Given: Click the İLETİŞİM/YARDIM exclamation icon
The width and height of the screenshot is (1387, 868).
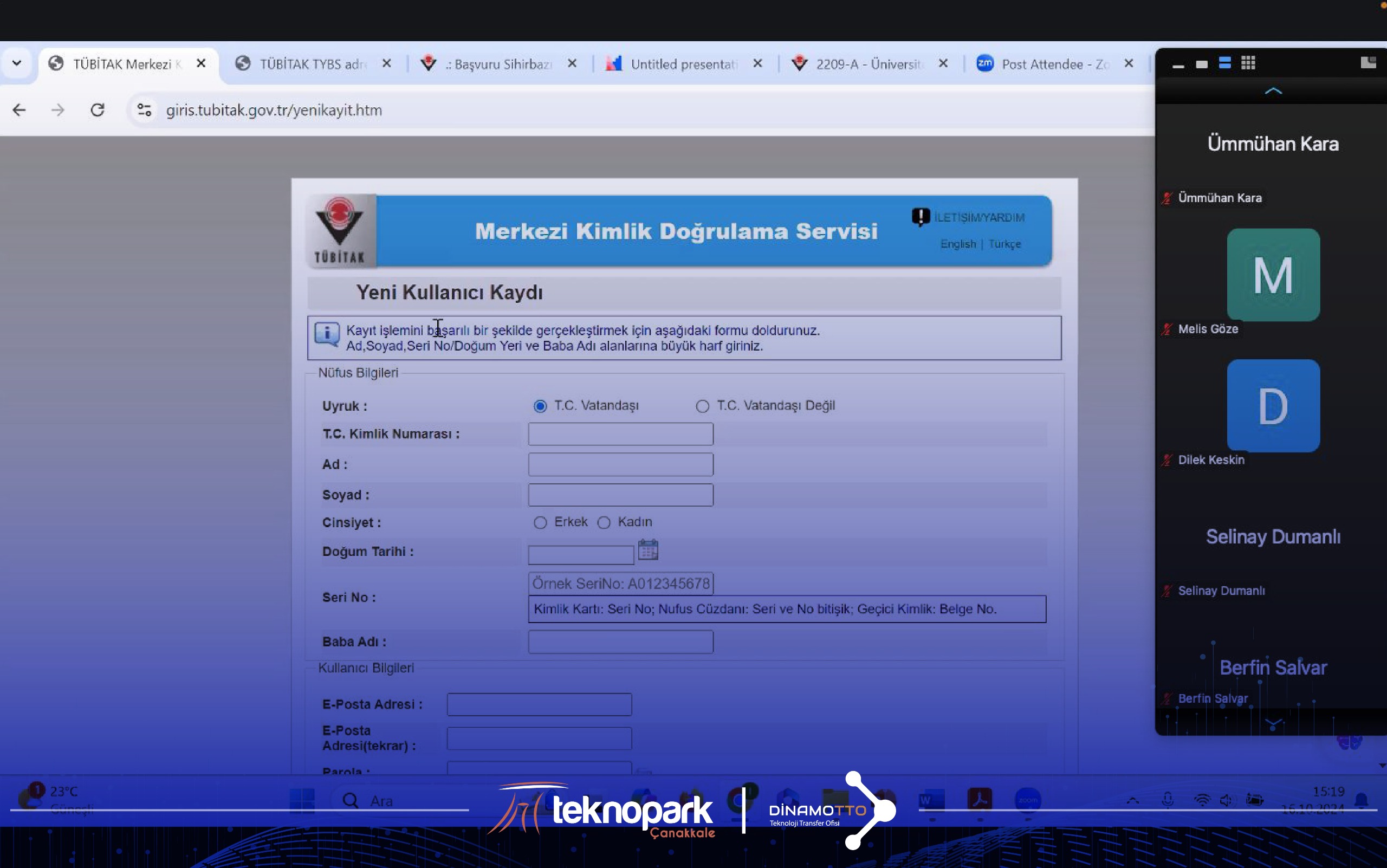Looking at the screenshot, I should point(921,217).
